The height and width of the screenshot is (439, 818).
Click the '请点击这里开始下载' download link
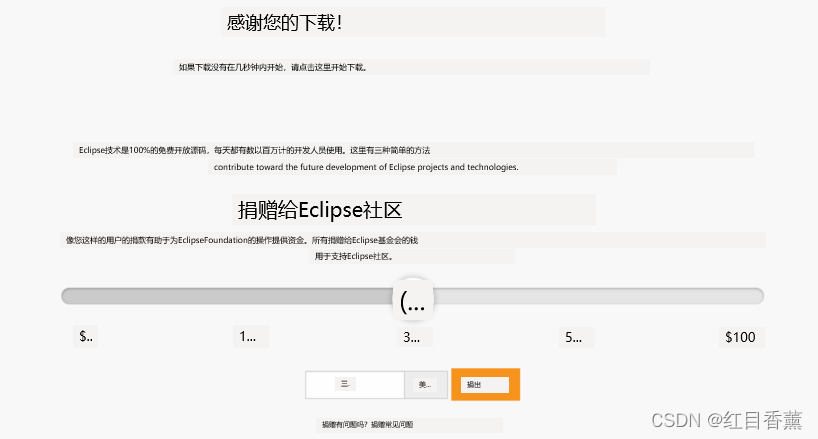tap(329, 67)
